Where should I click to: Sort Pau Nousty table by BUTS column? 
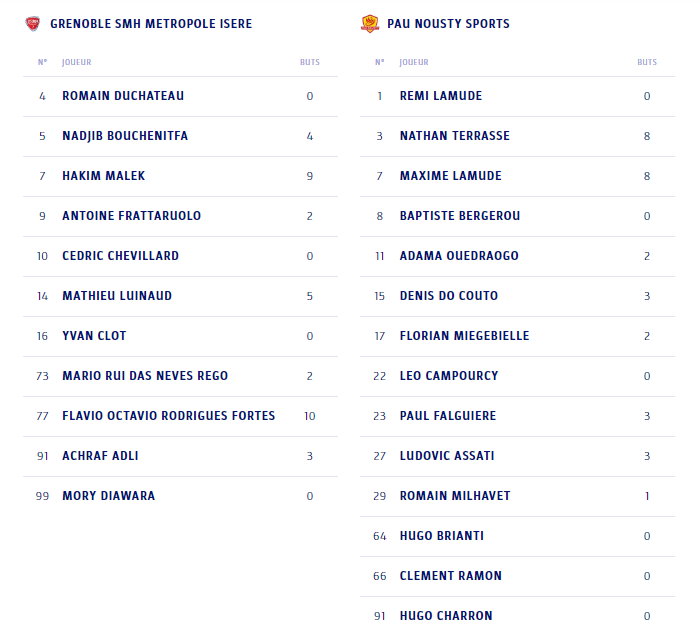(647, 62)
